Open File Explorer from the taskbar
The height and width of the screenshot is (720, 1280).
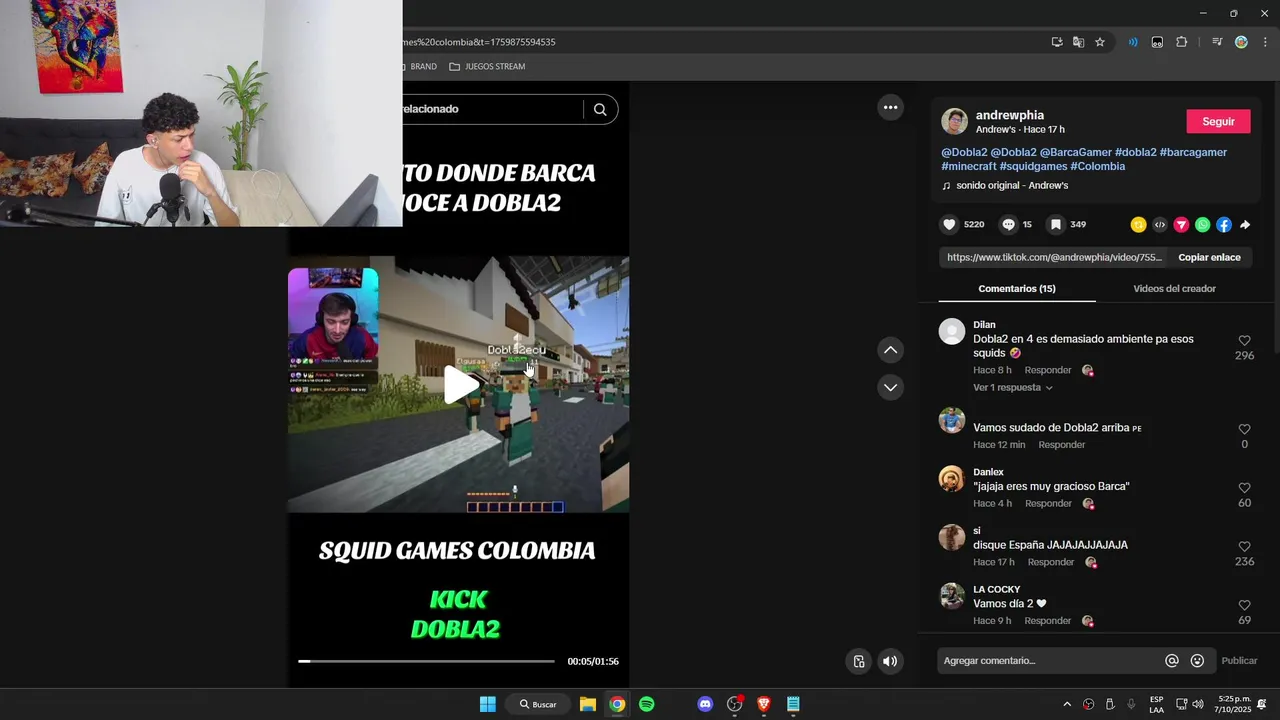pos(588,704)
